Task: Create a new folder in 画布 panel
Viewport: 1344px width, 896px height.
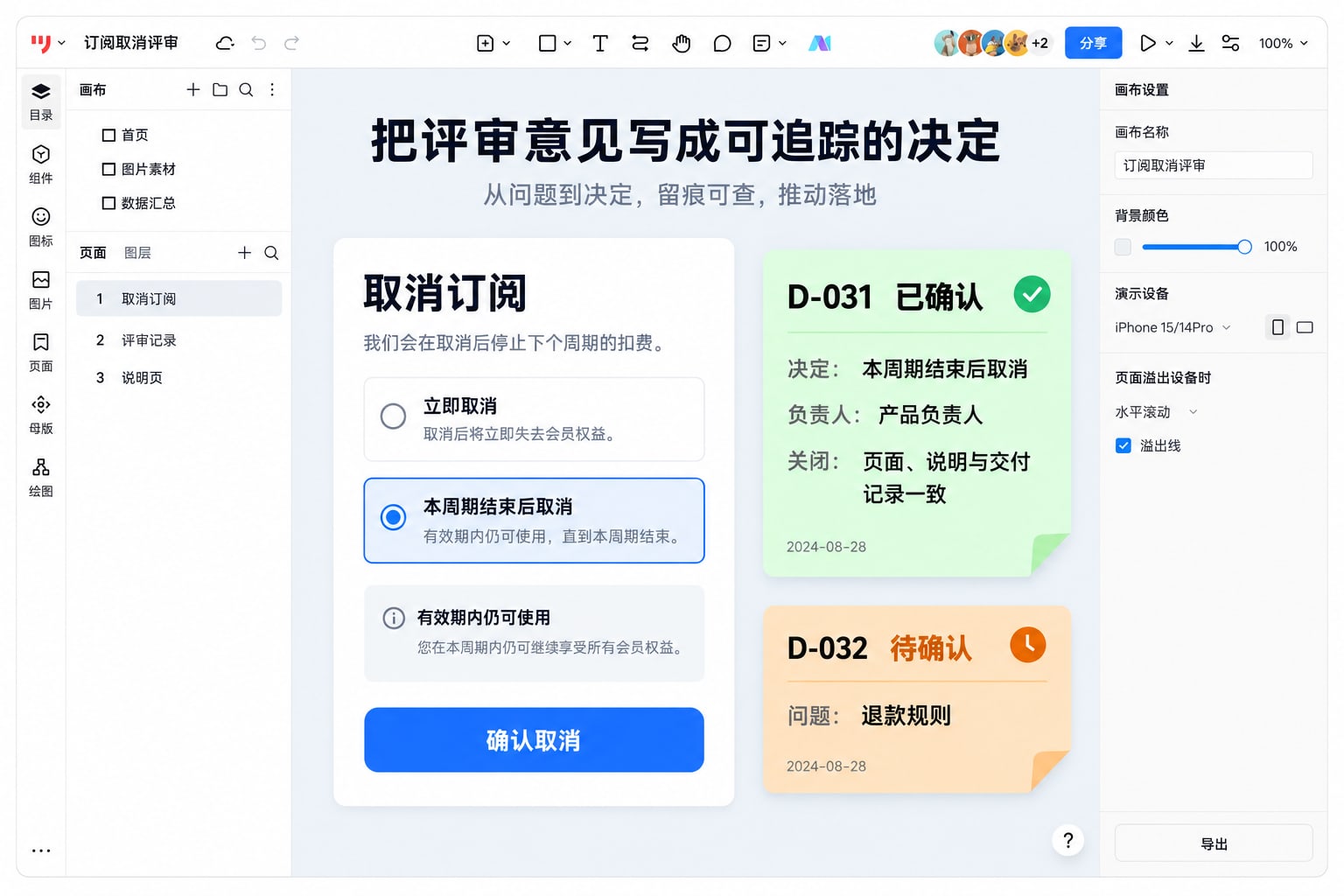Action: 220,89
